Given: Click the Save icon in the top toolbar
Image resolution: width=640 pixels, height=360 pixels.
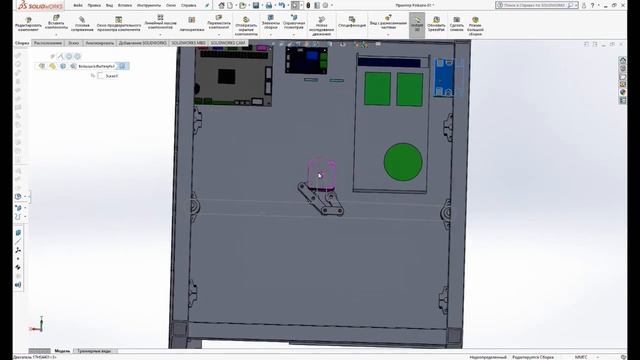Looking at the screenshot, I should tap(256, 5).
